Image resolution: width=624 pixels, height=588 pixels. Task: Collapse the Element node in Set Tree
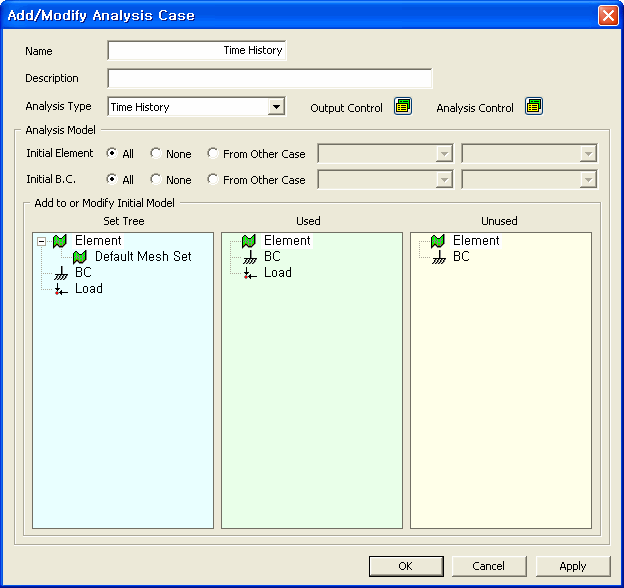point(41,241)
